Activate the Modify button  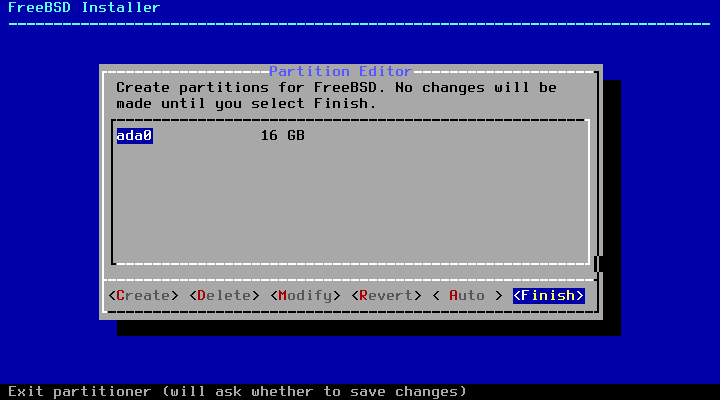click(305, 295)
